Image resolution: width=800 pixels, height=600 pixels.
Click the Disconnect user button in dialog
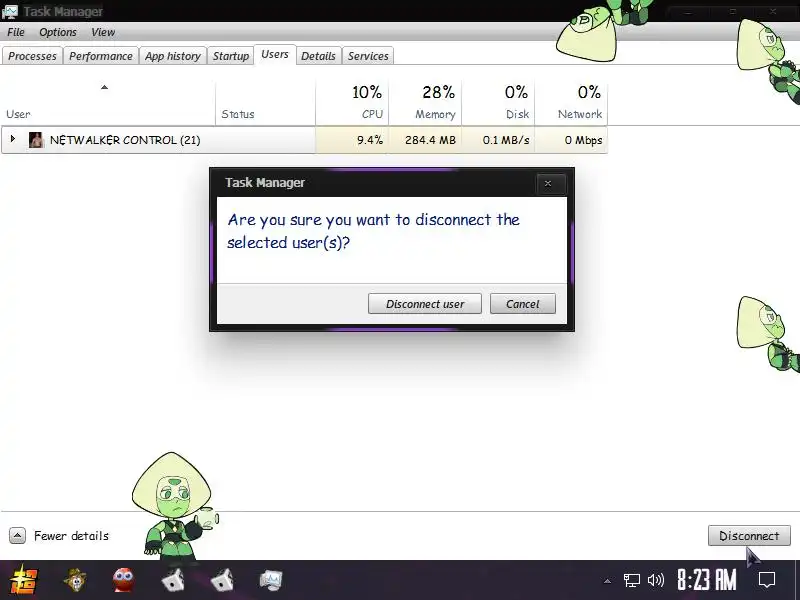pyautogui.click(x=424, y=304)
